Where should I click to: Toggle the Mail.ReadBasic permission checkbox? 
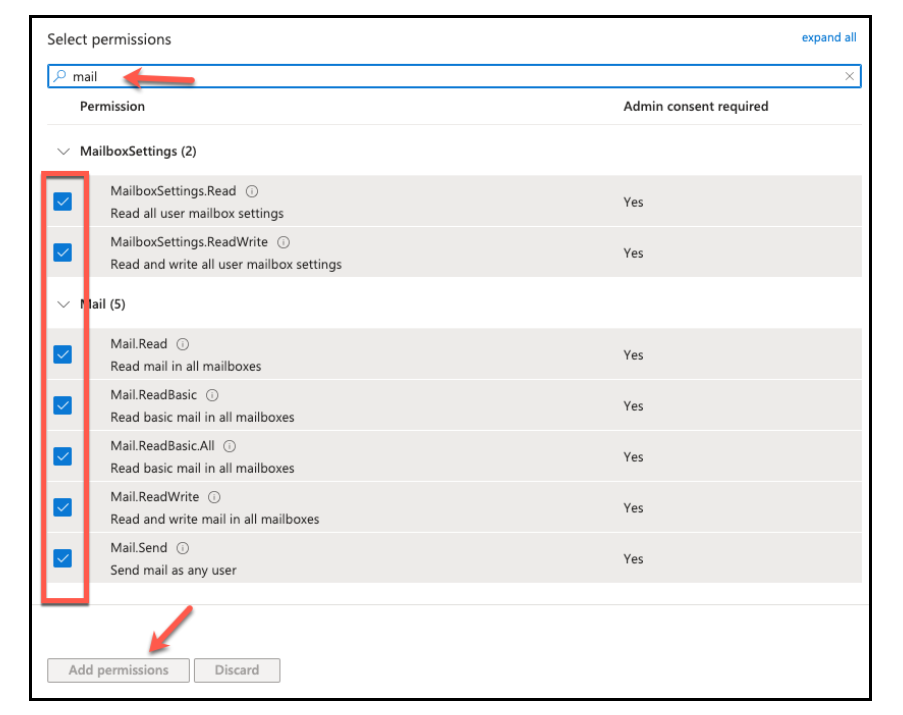(x=63, y=405)
